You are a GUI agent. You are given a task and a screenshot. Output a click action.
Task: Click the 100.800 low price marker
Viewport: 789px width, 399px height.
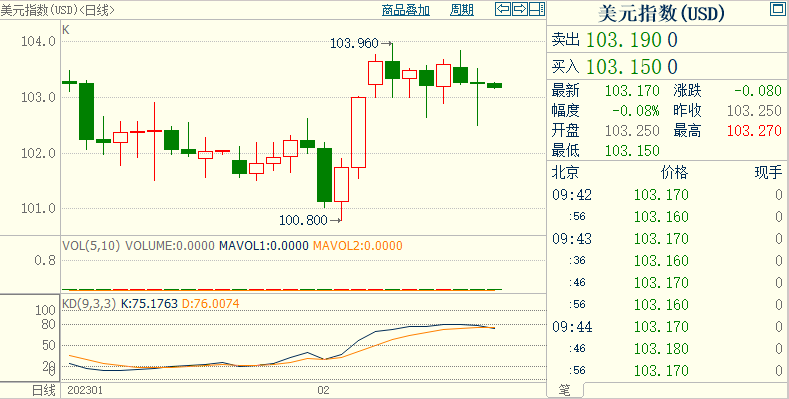303,220
